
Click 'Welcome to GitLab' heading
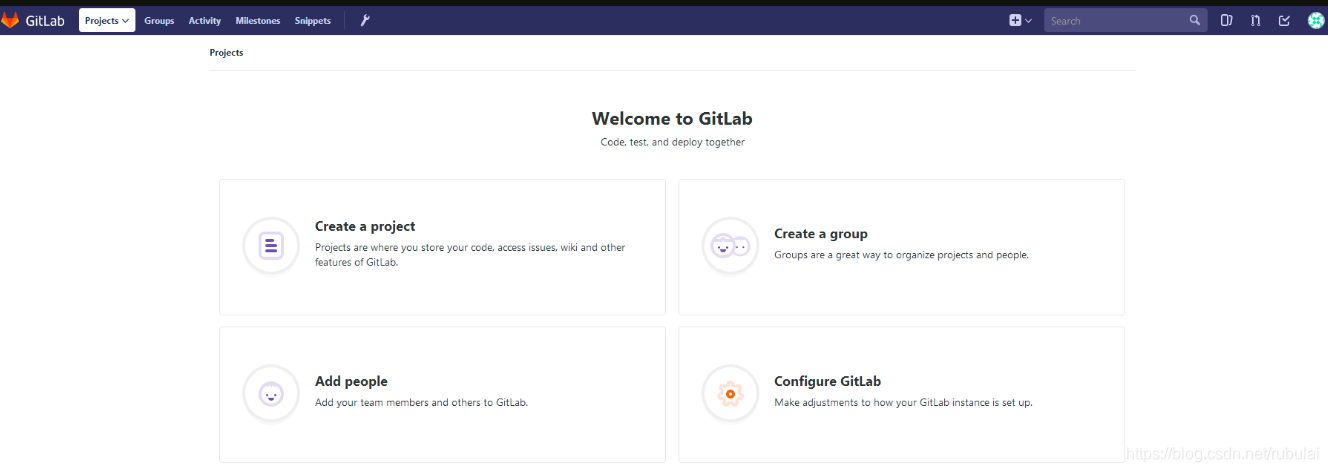click(672, 119)
